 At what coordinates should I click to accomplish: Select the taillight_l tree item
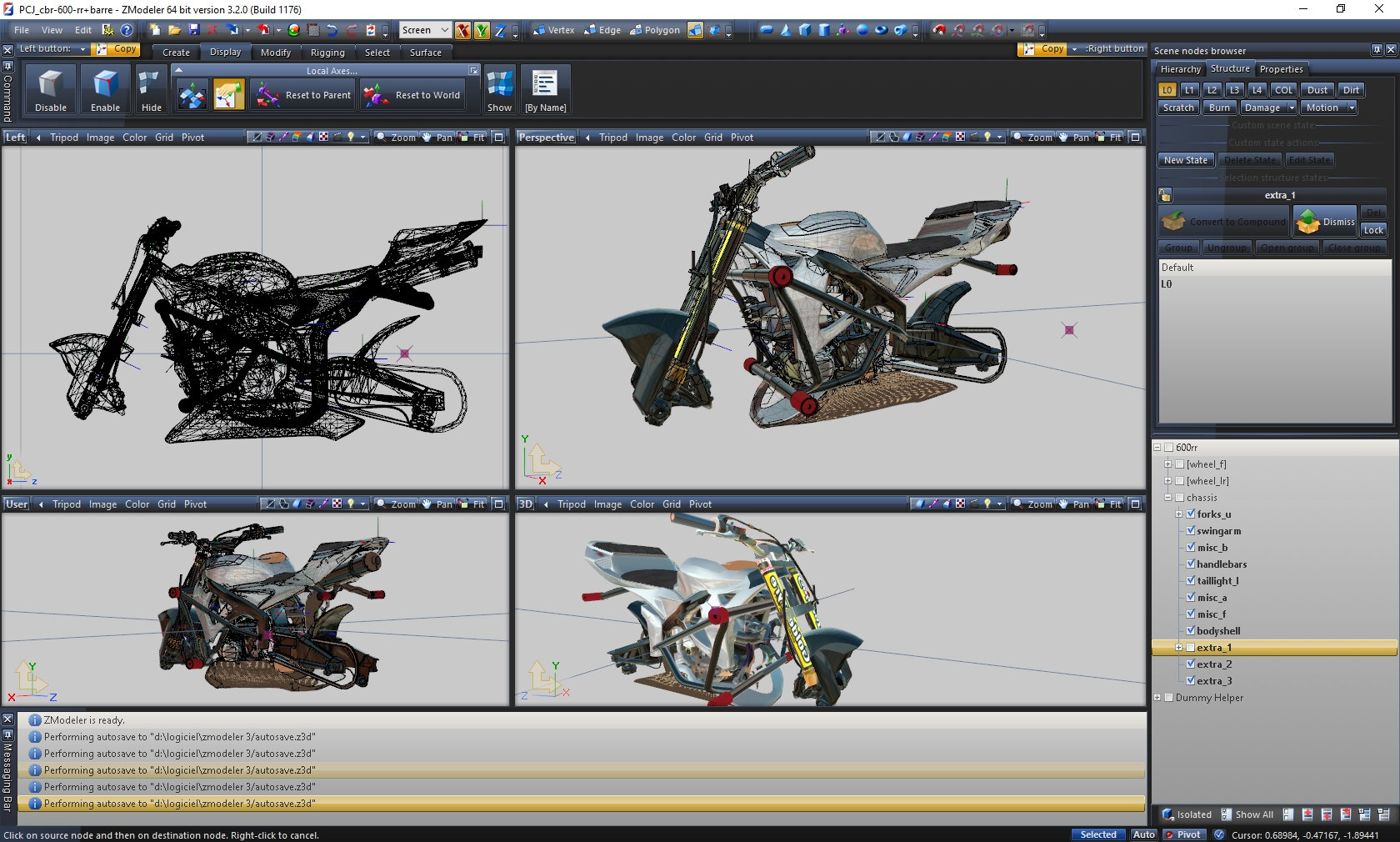[x=1217, y=581]
